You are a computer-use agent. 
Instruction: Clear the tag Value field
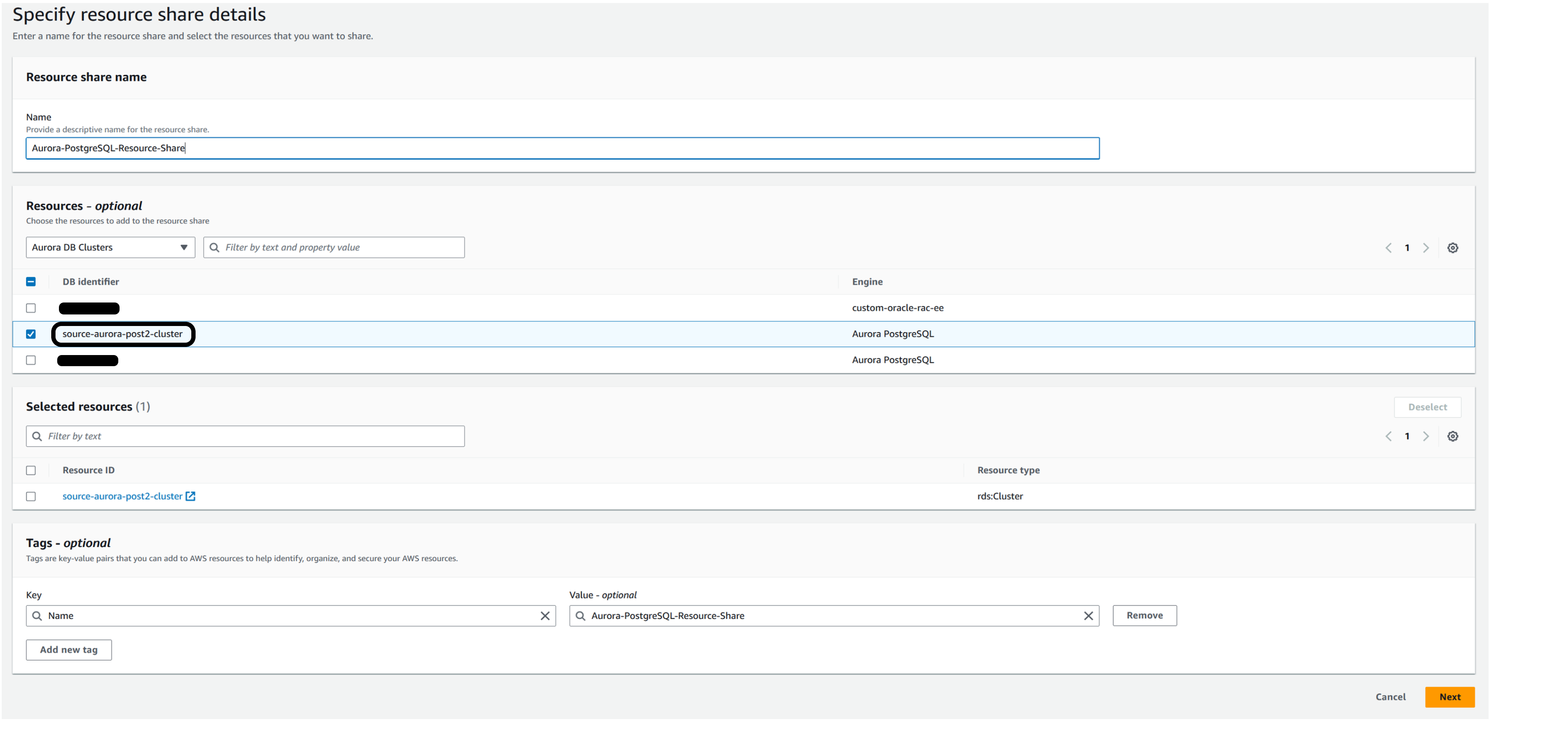pyautogui.click(x=1088, y=616)
